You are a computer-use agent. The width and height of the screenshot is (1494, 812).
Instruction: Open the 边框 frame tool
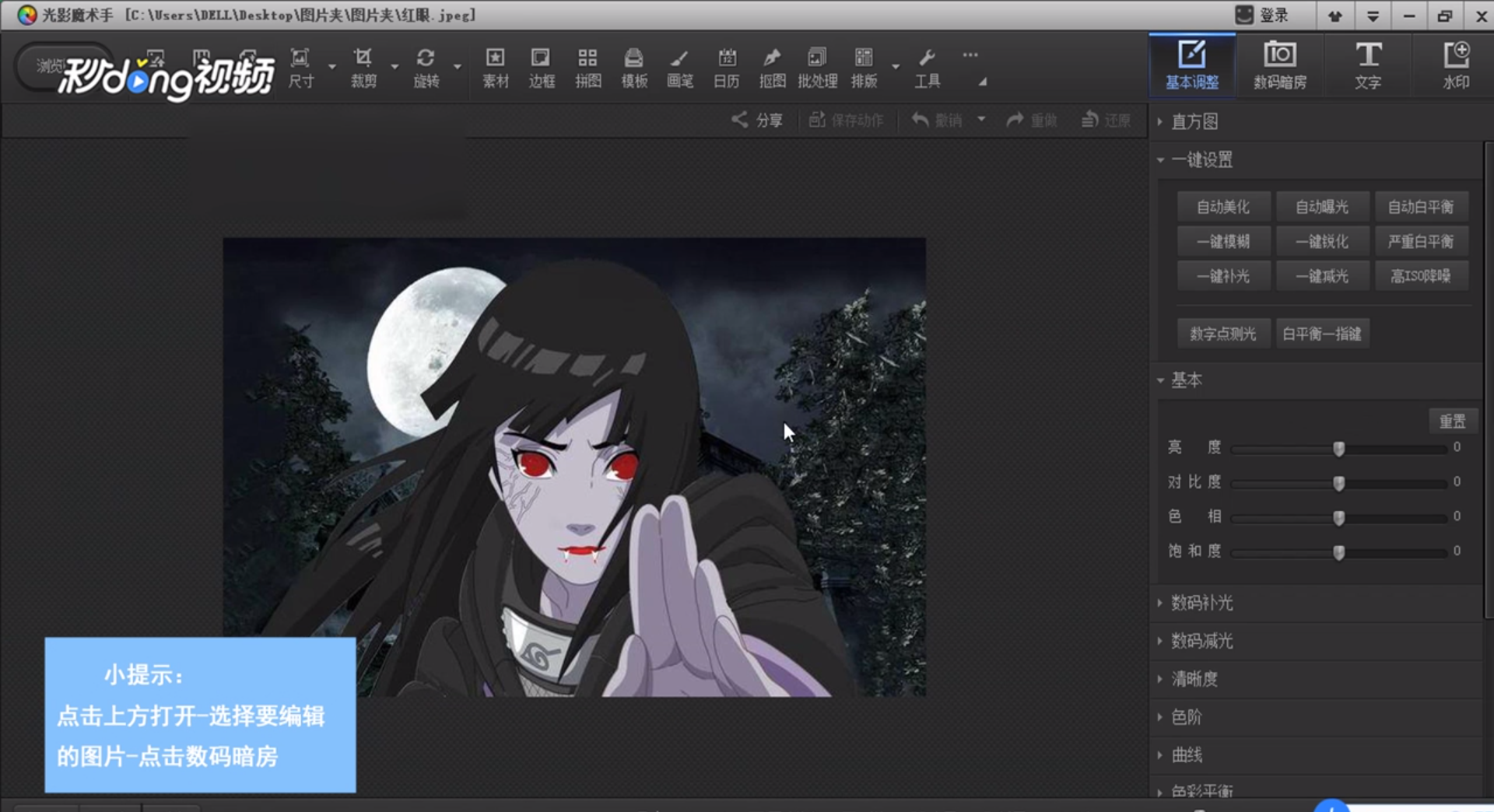[x=541, y=68]
